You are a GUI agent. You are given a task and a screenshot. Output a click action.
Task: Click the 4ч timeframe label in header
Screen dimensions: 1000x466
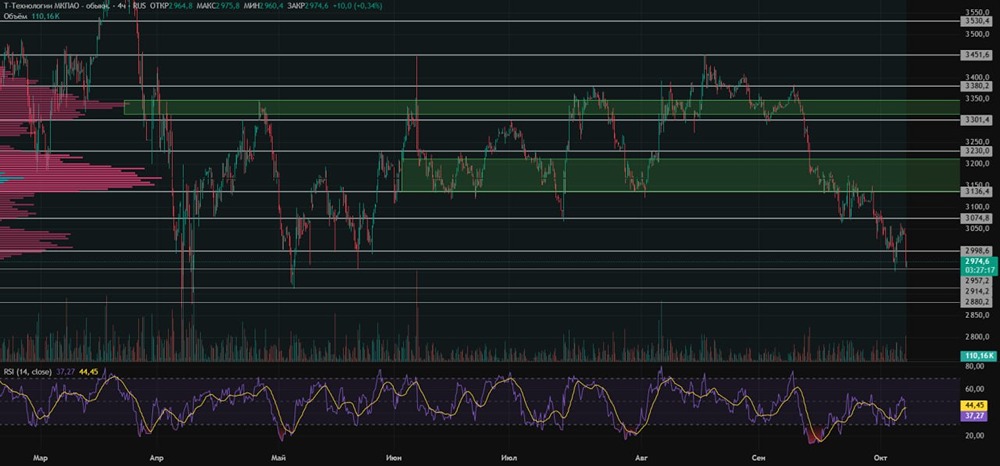[121, 6]
